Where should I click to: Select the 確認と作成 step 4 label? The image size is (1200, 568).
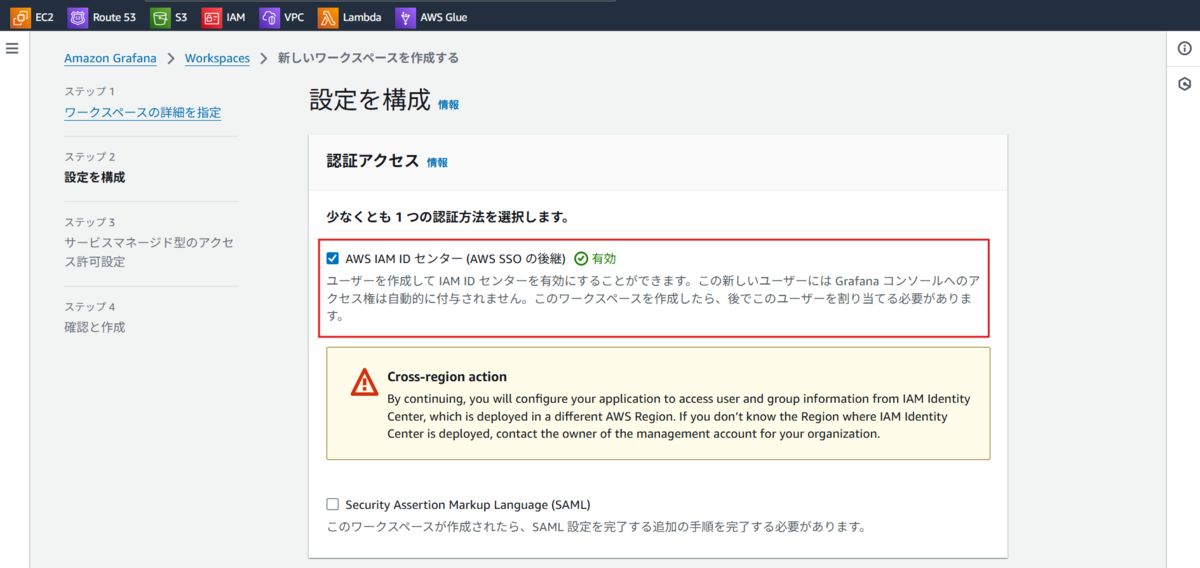point(95,327)
